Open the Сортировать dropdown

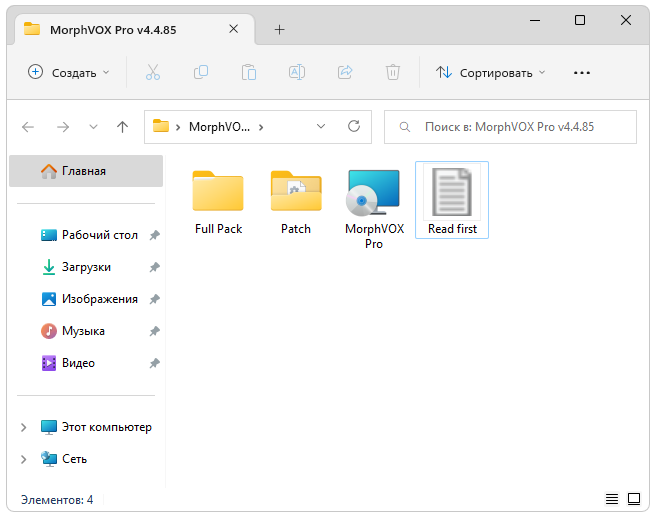pos(491,72)
